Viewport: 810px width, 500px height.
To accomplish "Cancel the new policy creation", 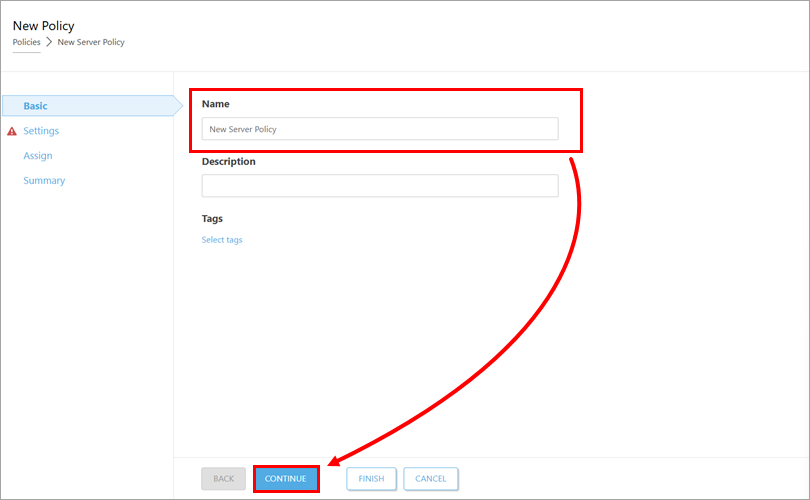I will coord(431,479).
